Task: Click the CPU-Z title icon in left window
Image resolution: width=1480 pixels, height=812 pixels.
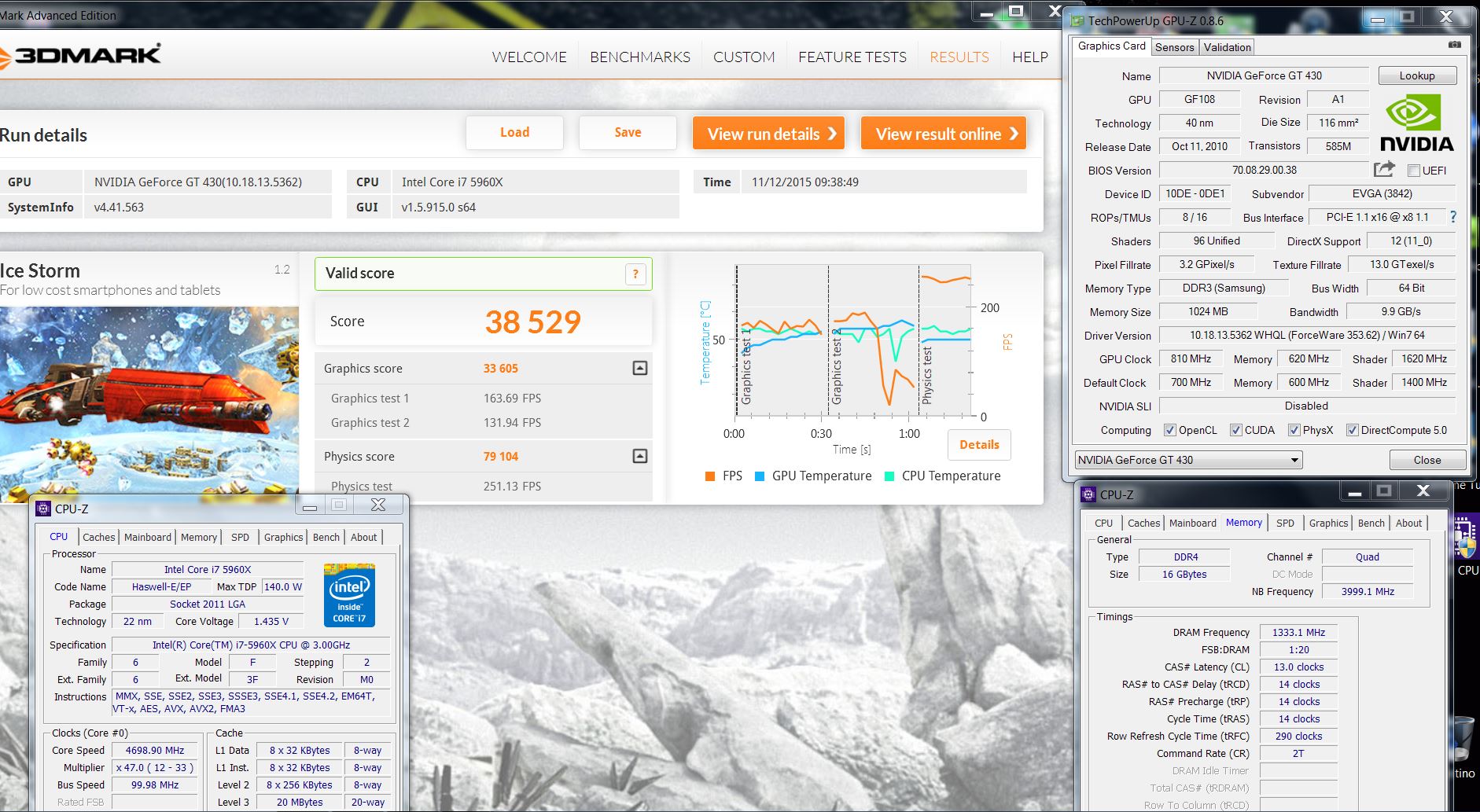Action: point(43,509)
